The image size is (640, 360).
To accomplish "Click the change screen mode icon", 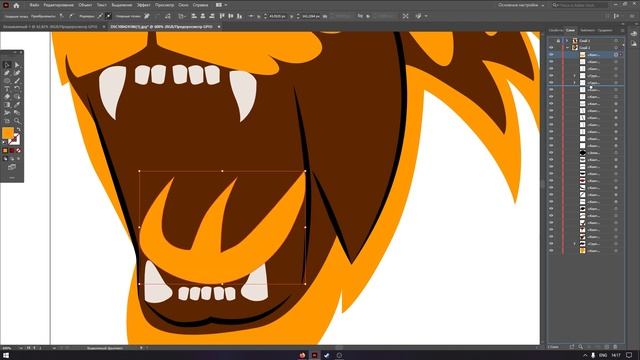I will pos(12,167).
